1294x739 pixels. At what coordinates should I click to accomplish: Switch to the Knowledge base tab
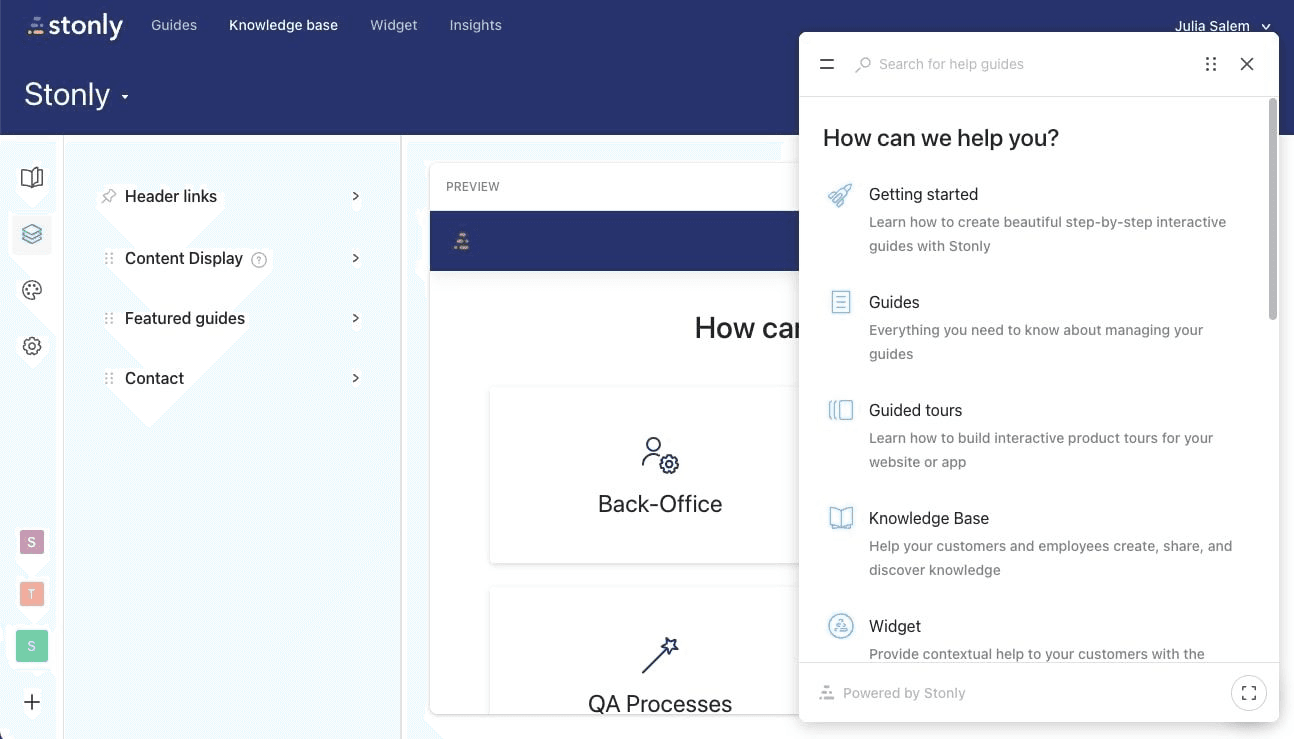pyautogui.click(x=283, y=25)
